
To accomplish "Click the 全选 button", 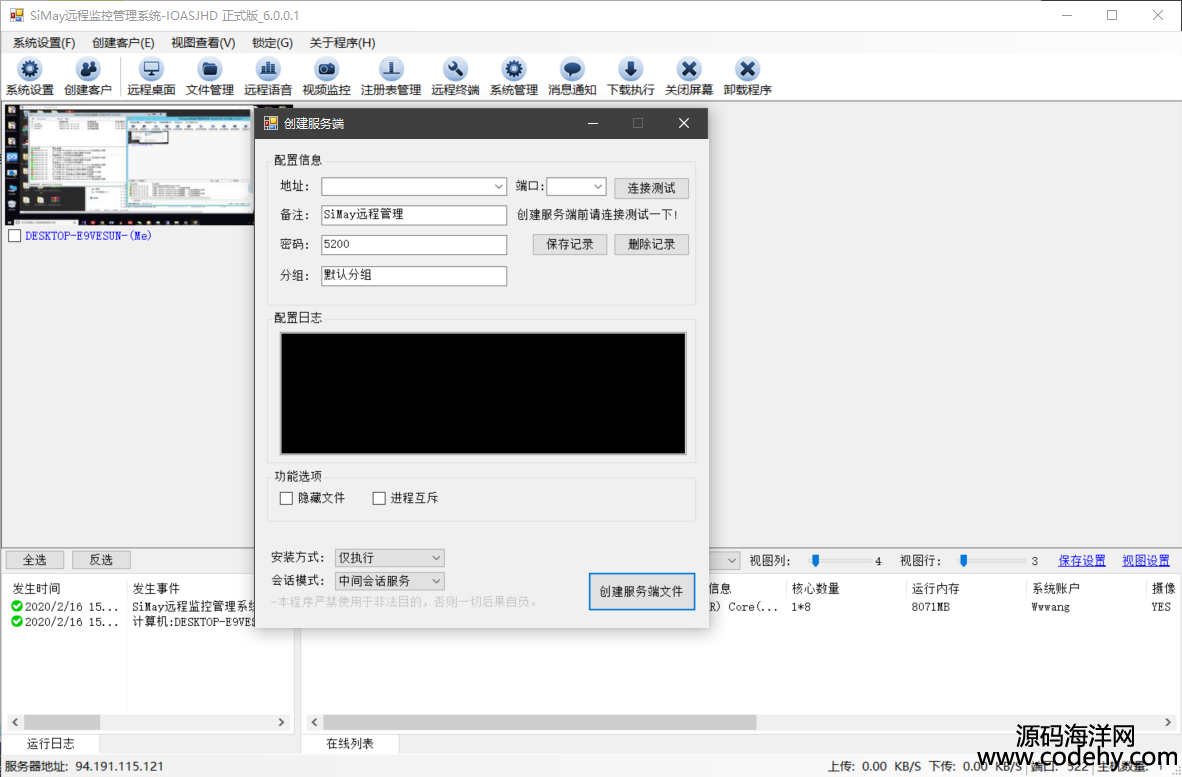I will click(35, 560).
